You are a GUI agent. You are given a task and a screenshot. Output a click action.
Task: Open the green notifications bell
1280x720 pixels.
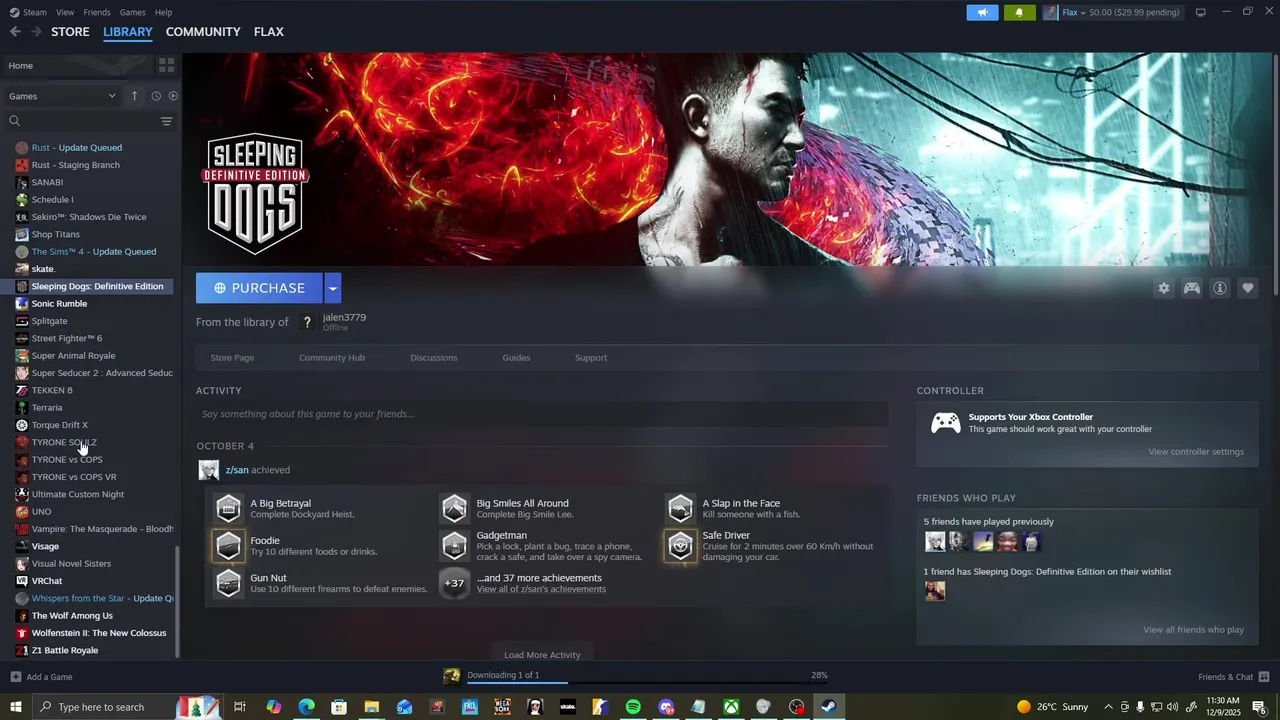click(1019, 12)
